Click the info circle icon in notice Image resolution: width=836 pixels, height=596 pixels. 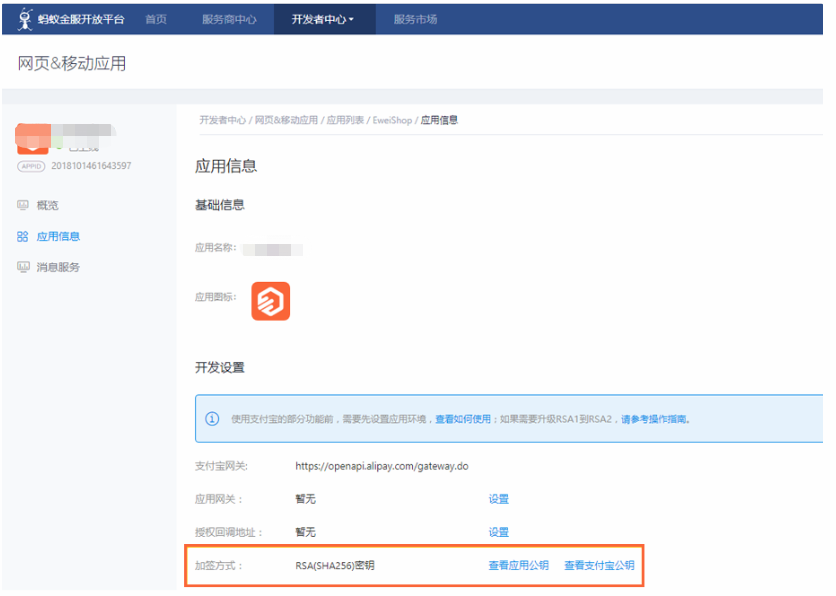click(212, 420)
